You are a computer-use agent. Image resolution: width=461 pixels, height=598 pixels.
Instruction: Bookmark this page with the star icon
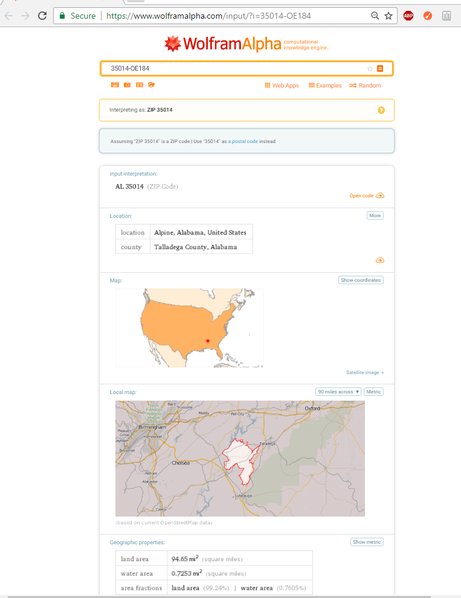point(388,16)
